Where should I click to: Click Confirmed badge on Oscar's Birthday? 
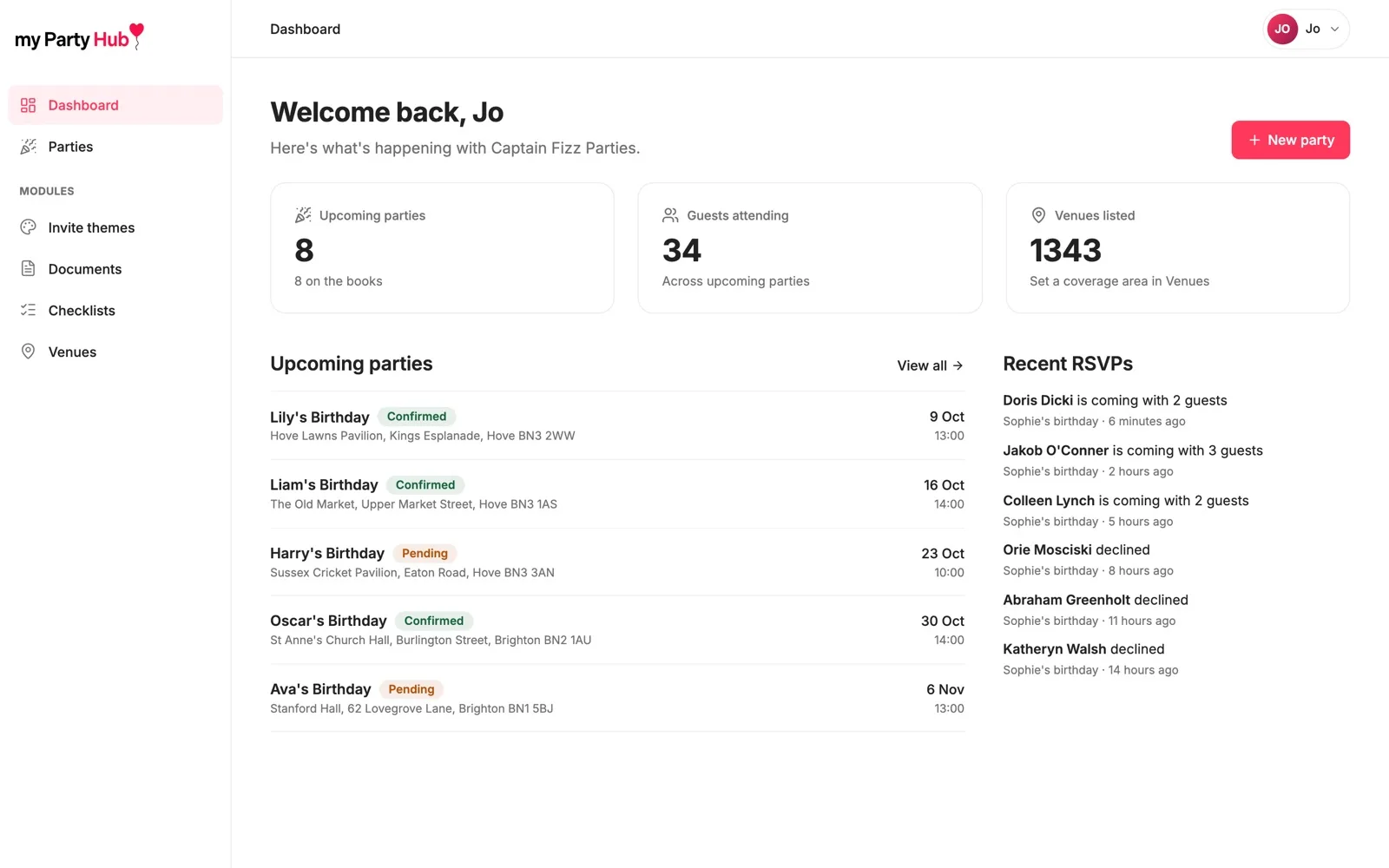pos(433,621)
